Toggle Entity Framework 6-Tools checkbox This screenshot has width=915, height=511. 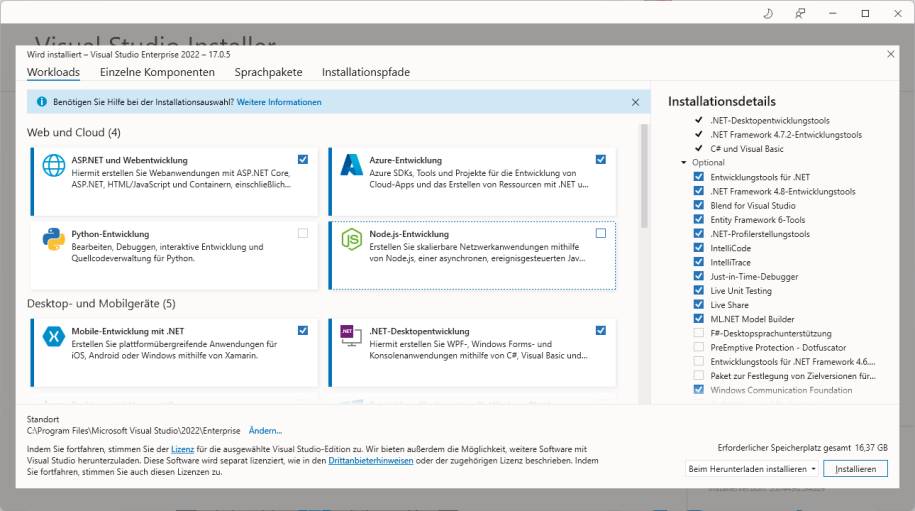coord(699,219)
